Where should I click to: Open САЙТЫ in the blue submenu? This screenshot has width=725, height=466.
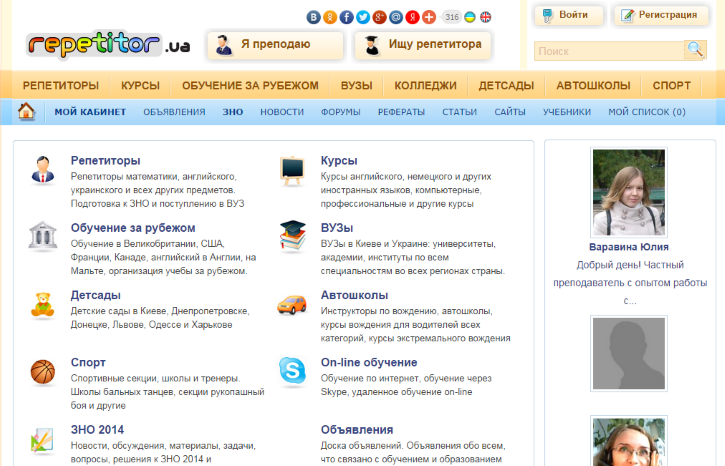click(x=510, y=112)
